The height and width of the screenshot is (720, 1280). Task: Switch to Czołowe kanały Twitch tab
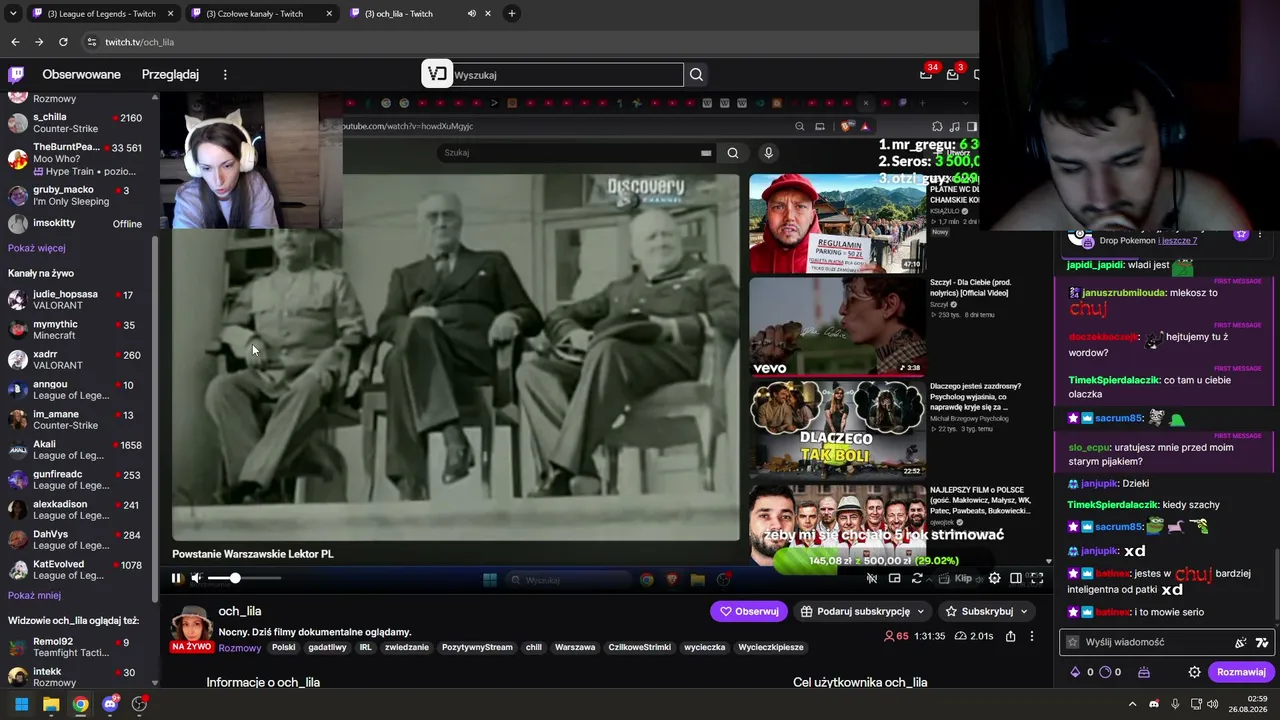261,14
